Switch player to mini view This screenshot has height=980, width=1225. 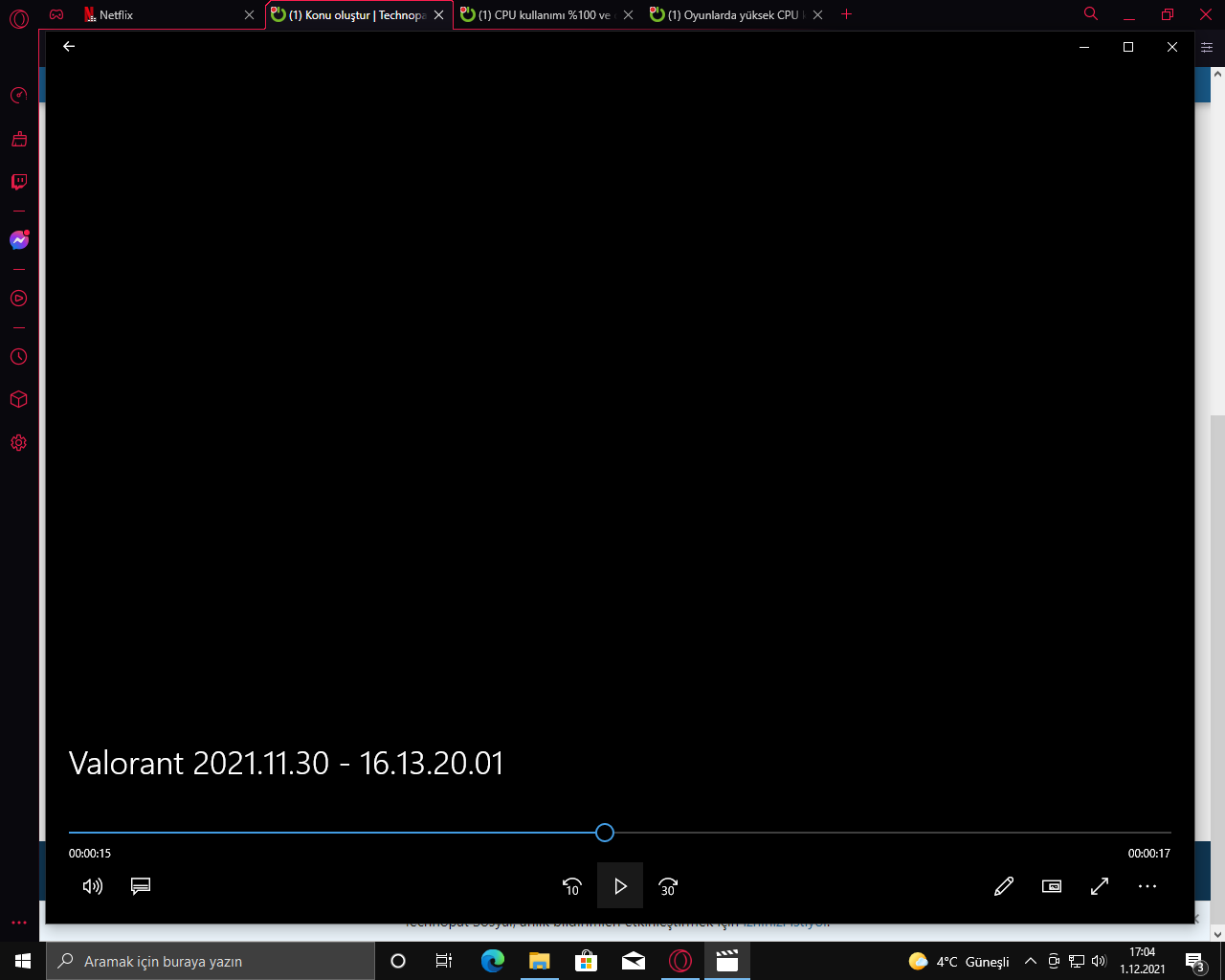pyautogui.click(x=1052, y=886)
